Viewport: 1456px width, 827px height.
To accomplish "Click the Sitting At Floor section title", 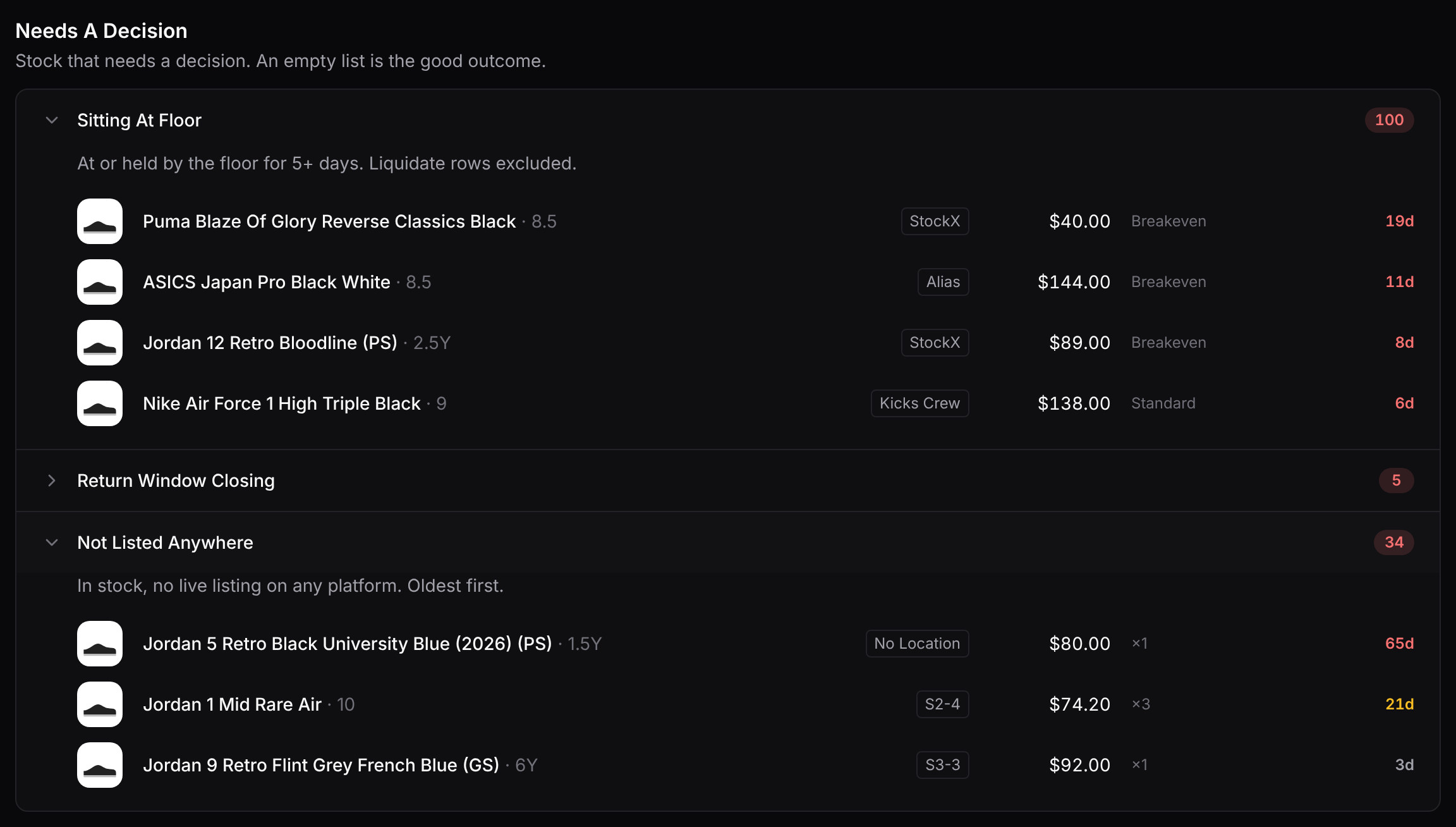I will pos(139,120).
